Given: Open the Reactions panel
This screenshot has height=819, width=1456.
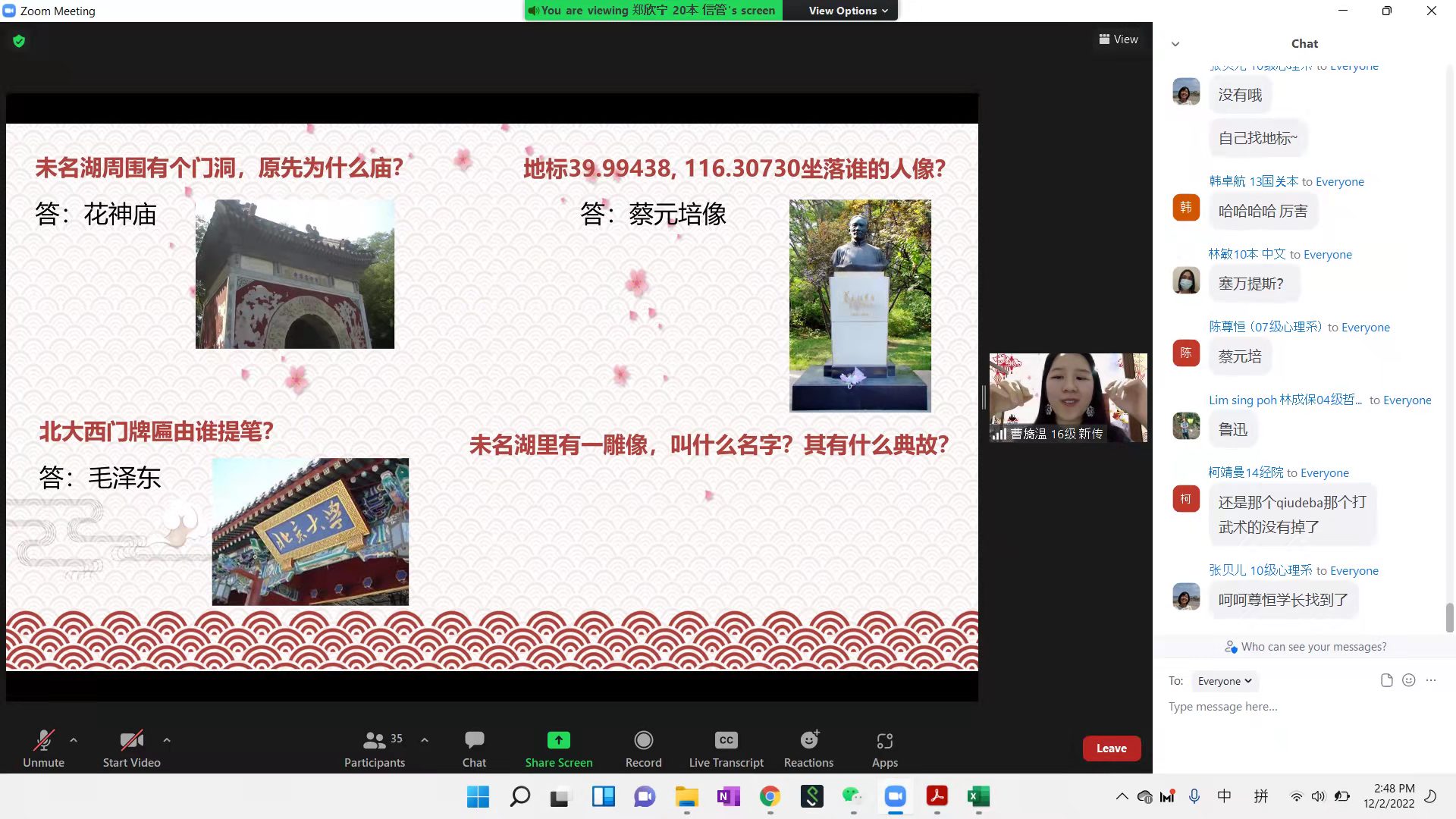Looking at the screenshot, I should pyautogui.click(x=808, y=748).
